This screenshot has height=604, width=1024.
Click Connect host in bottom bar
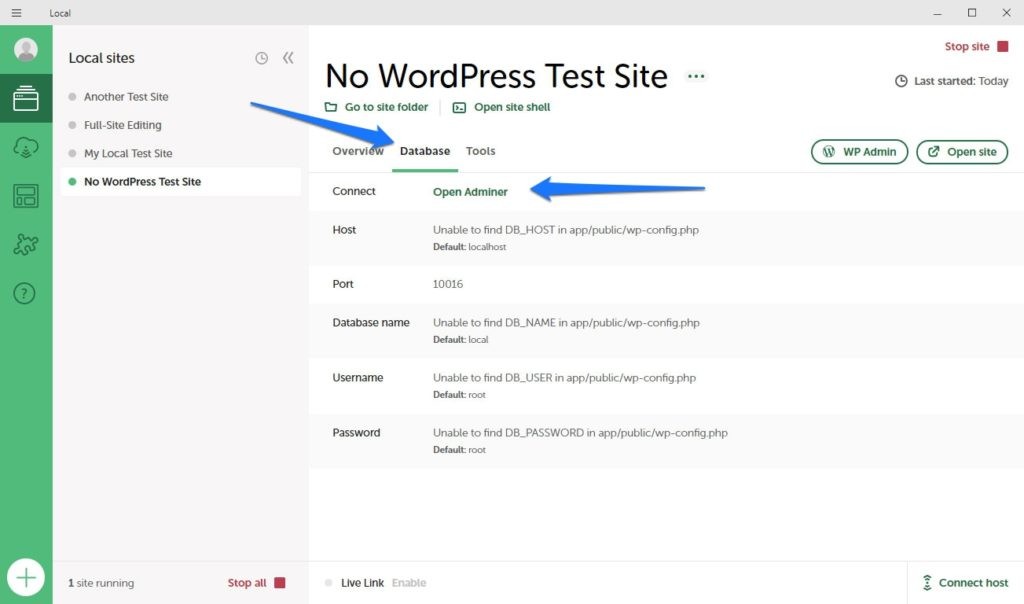coord(965,583)
